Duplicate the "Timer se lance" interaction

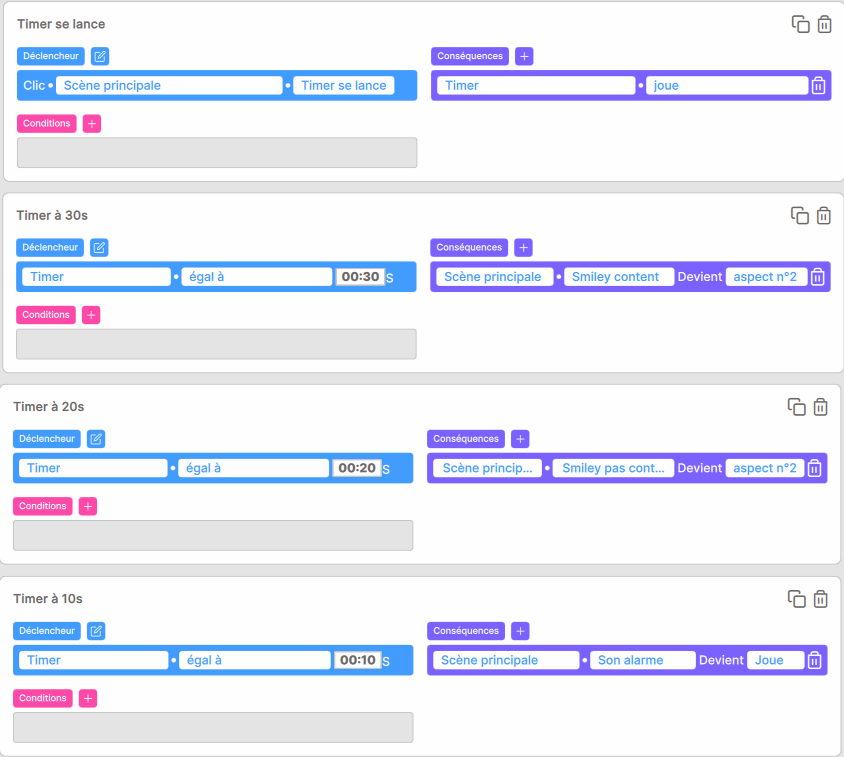coord(800,24)
